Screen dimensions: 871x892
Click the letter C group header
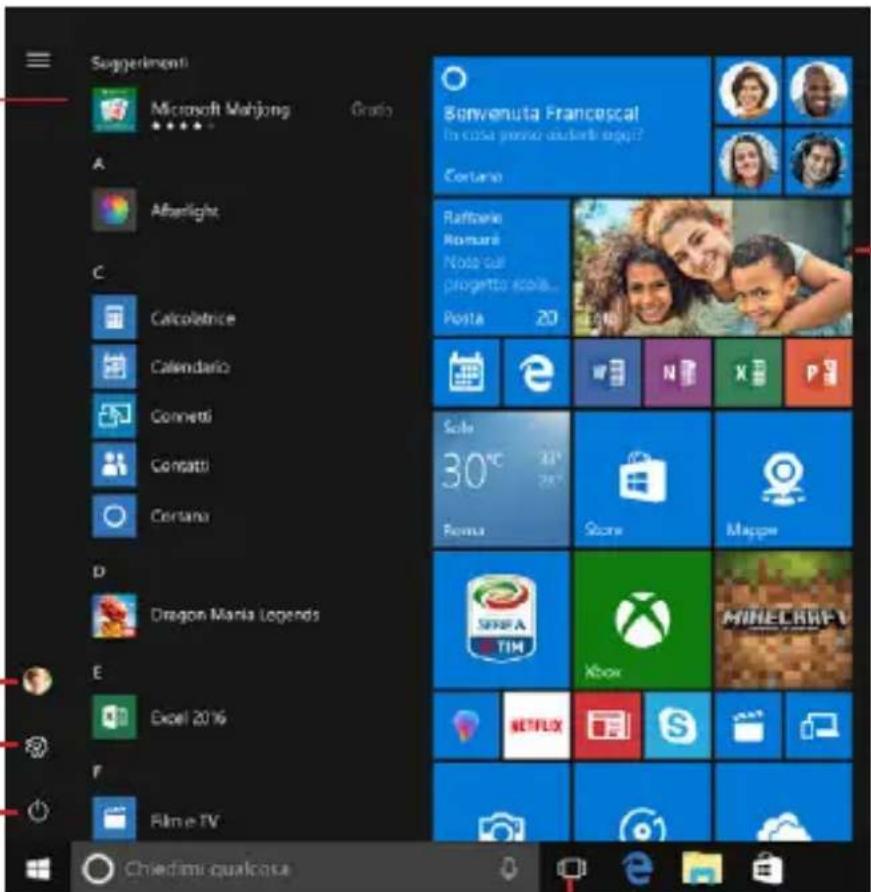pos(98,272)
